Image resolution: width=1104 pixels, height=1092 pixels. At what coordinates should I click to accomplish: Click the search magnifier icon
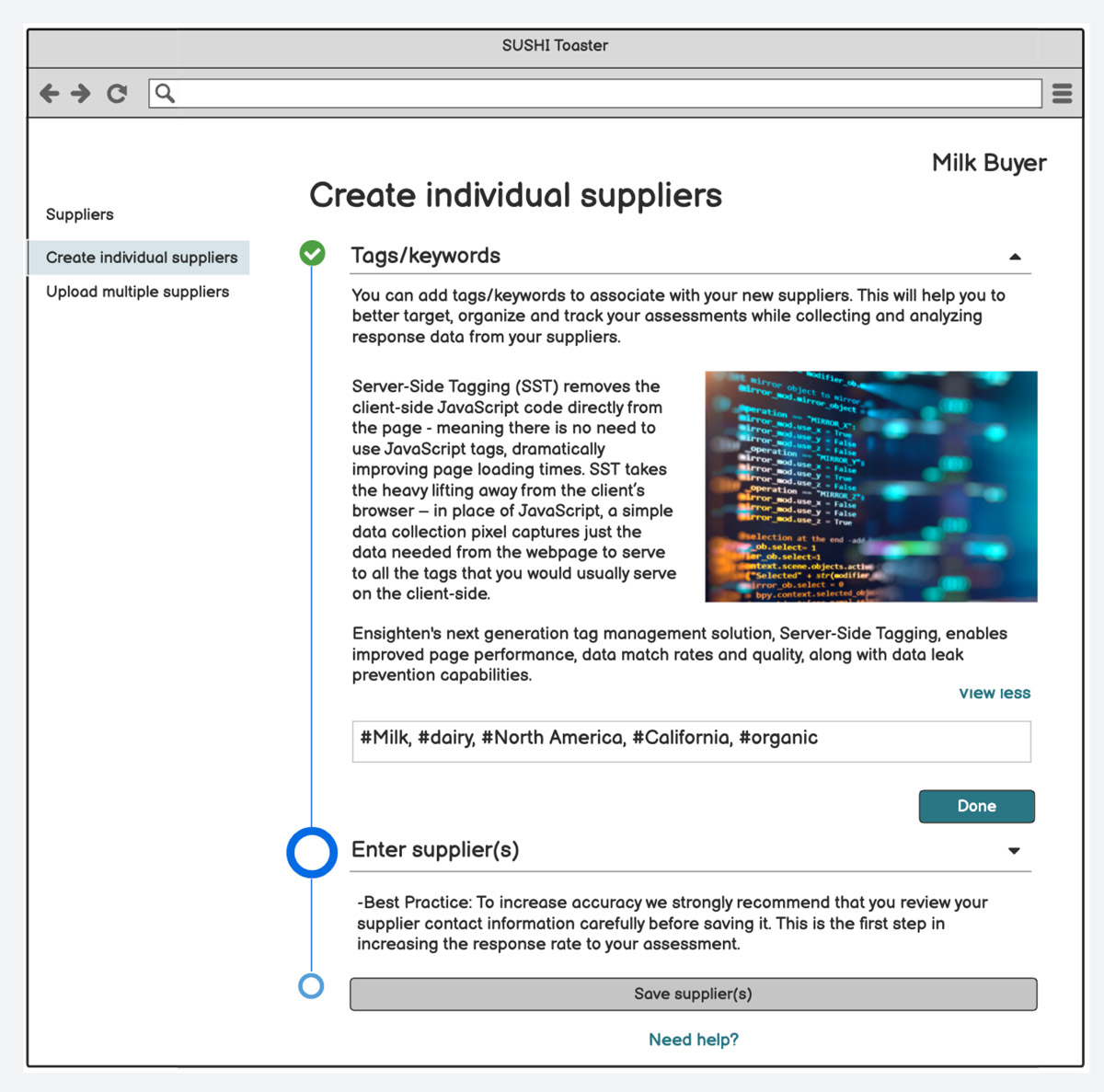pos(165,93)
